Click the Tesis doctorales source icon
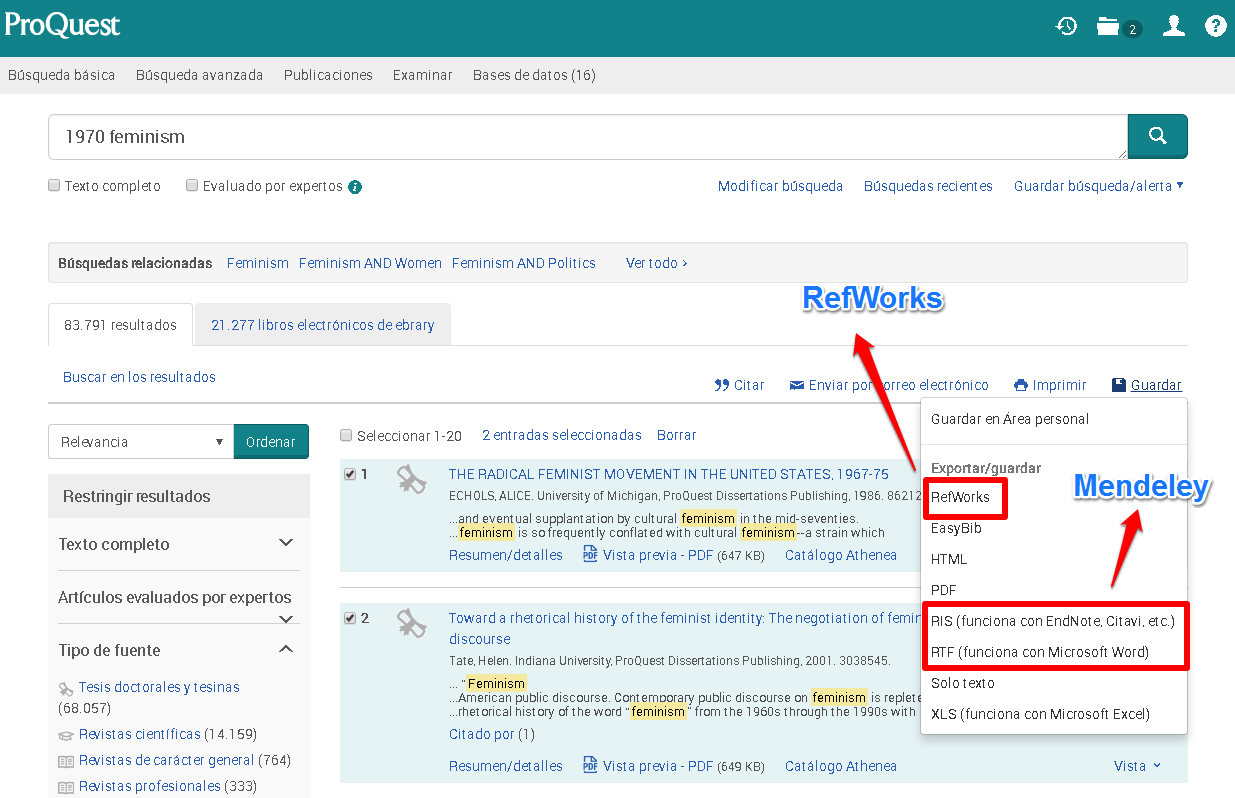This screenshot has width=1235, height=798. point(66,688)
